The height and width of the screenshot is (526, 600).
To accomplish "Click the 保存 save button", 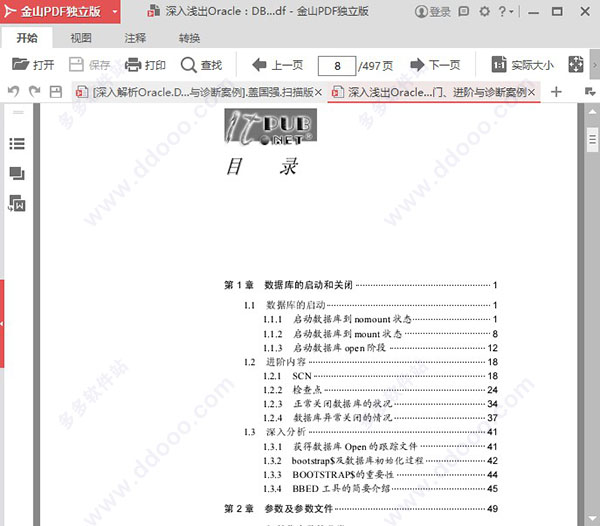I will [90, 65].
